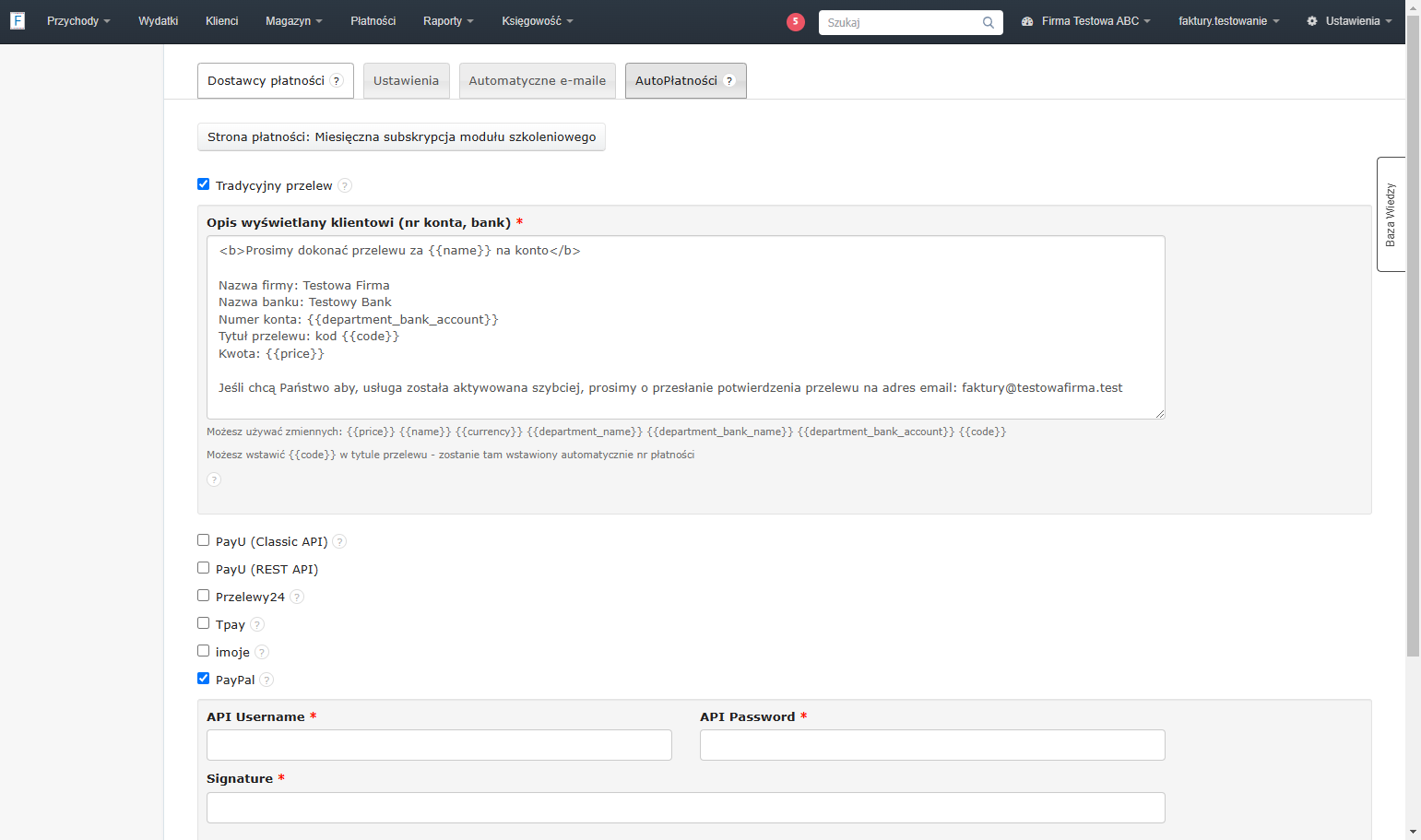This screenshot has width=1421, height=840.
Task: Enable the imoje checkbox
Action: (x=203, y=651)
